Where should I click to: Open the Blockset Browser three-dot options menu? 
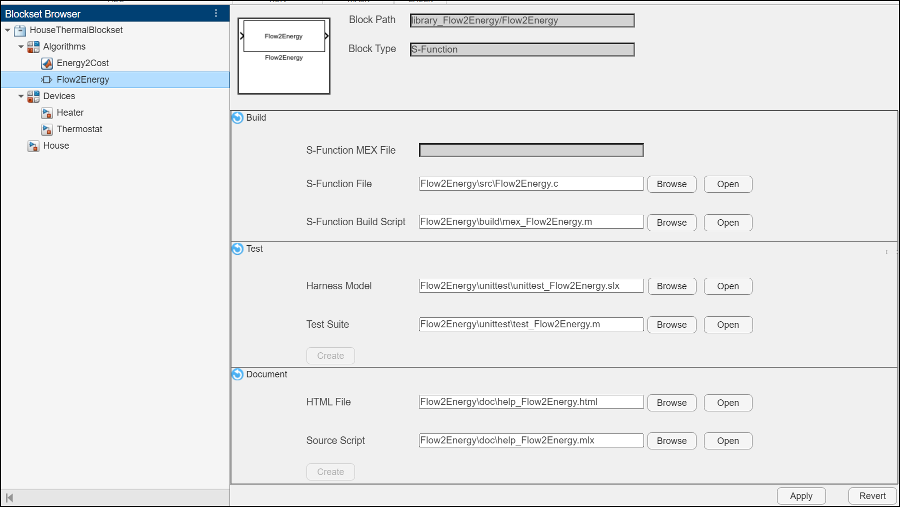[216, 13]
